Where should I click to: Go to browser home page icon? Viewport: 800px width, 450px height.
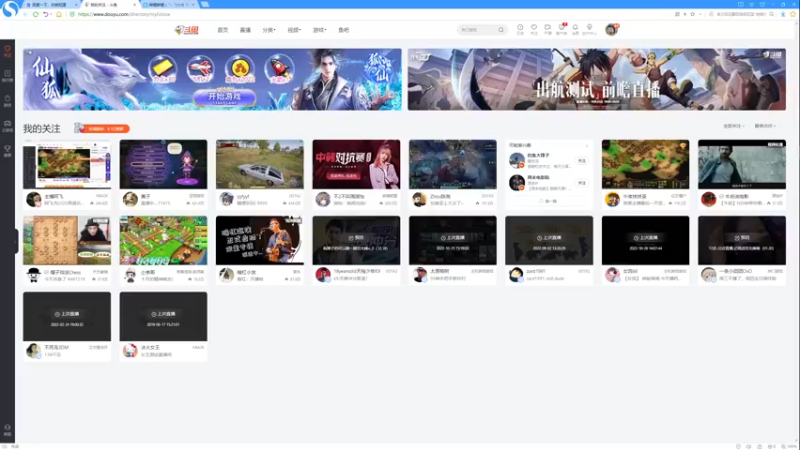pyautogui.click(x=59, y=14)
